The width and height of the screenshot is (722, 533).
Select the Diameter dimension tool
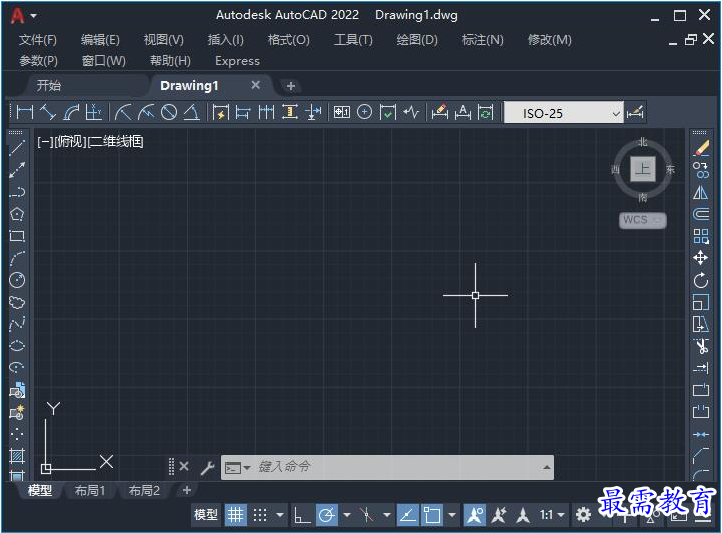tap(169, 112)
